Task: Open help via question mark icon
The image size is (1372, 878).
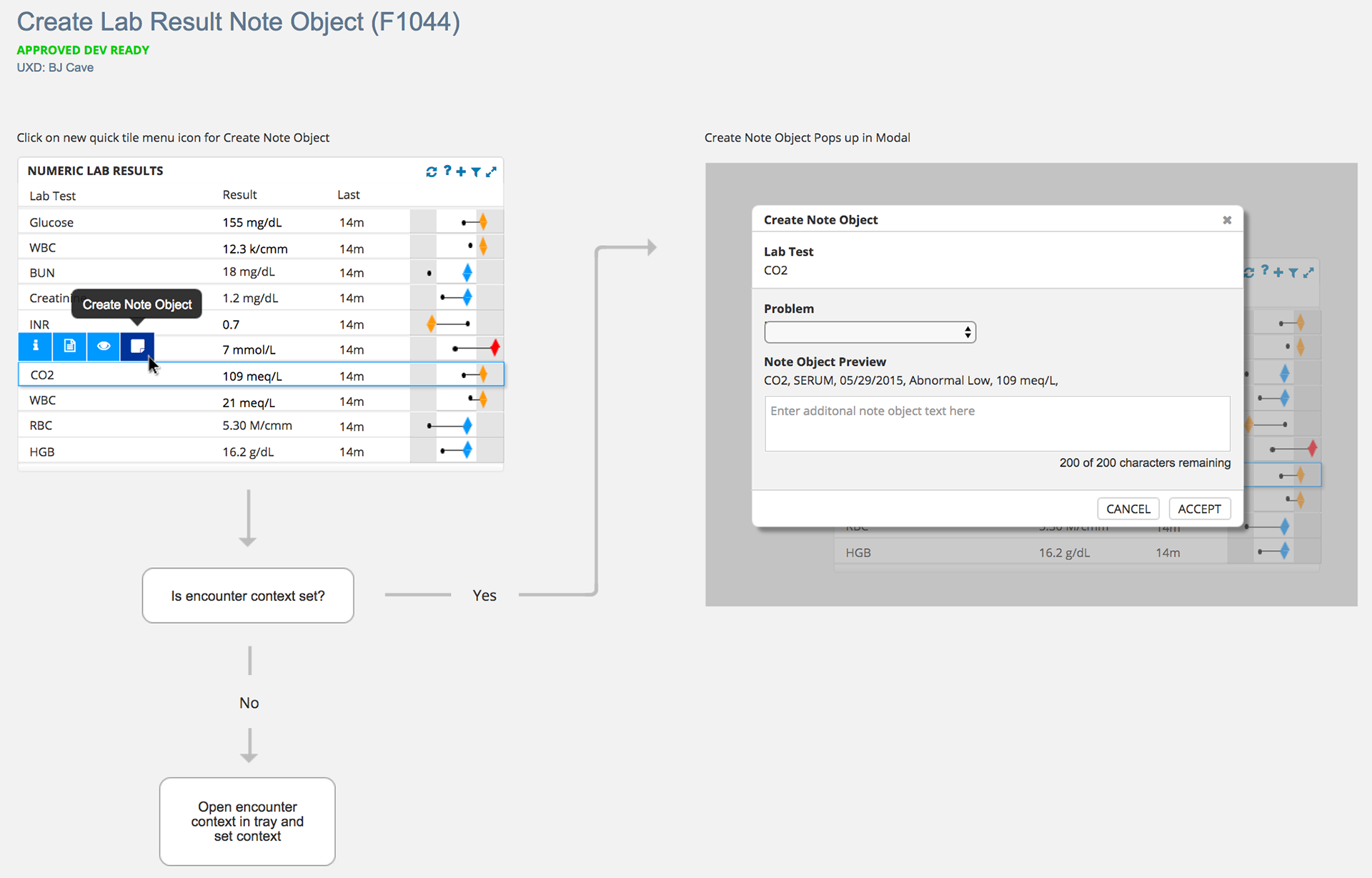Action: pos(447,171)
